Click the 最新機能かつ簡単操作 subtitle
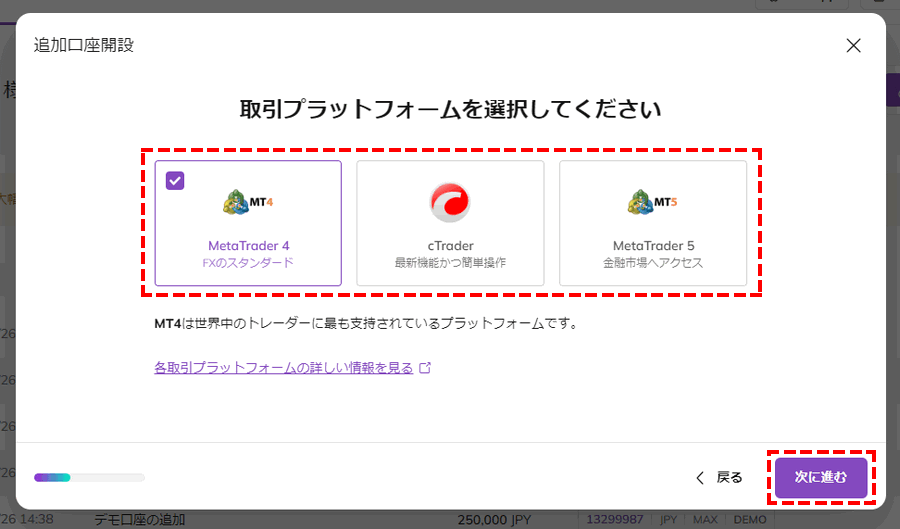Image resolution: width=900 pixels, height=529 pixels. coord(450,263)
